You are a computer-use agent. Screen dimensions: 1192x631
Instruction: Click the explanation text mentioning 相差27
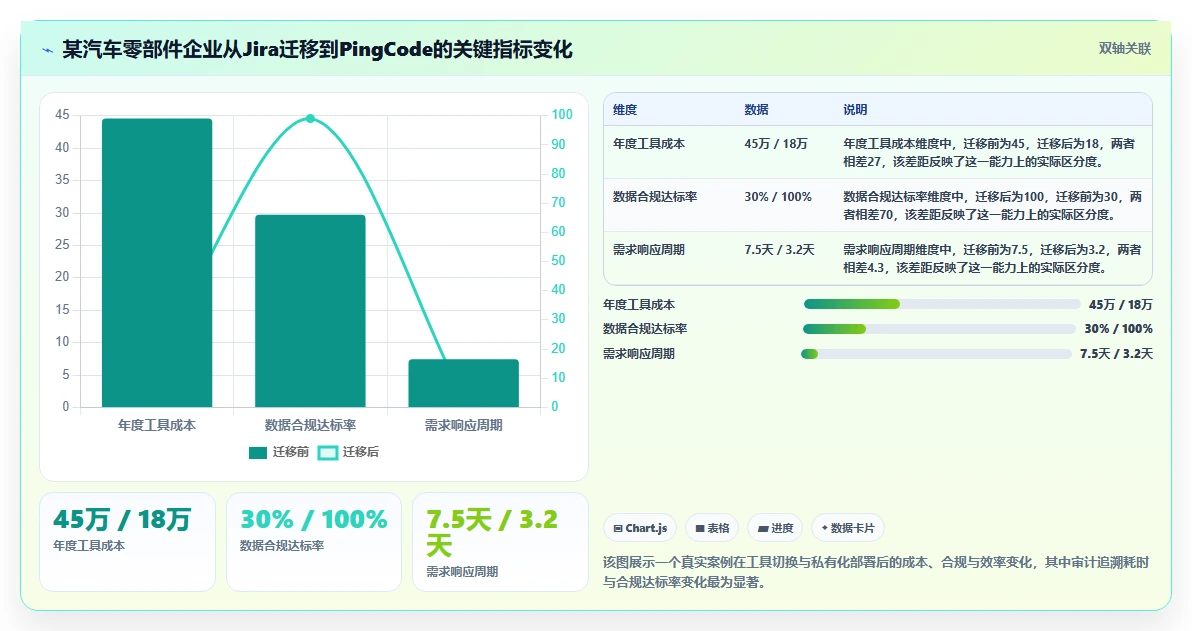point(989,153)
